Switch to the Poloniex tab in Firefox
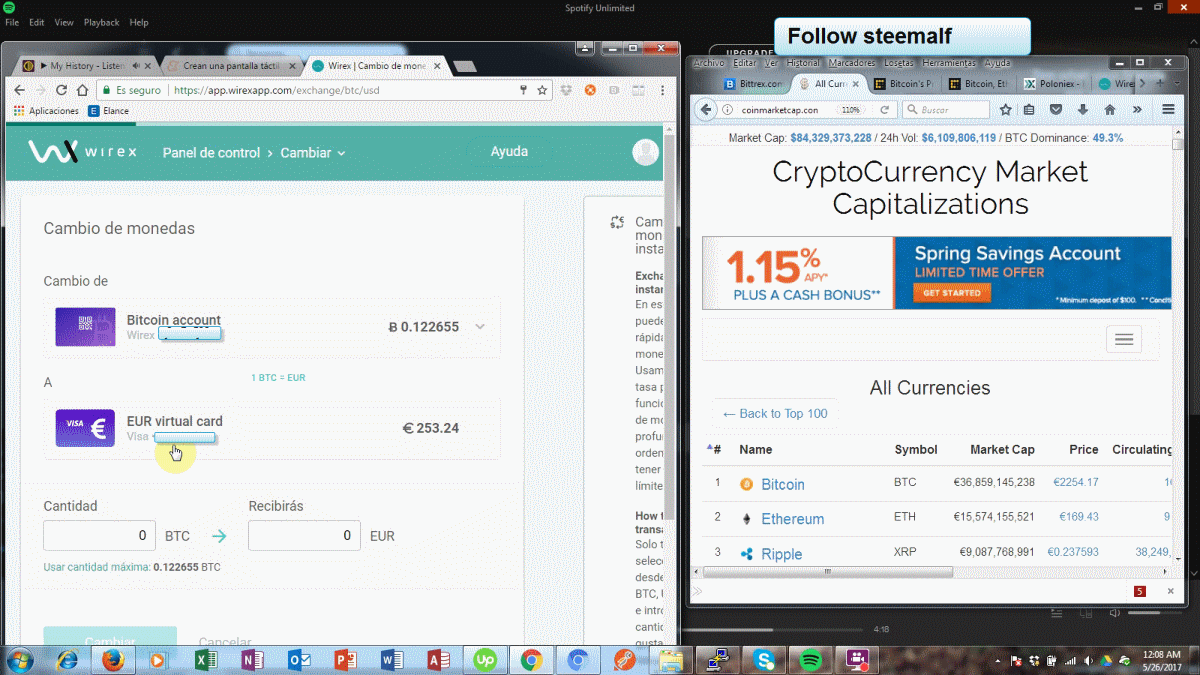1200x675 pixels. pos(1055,84)
